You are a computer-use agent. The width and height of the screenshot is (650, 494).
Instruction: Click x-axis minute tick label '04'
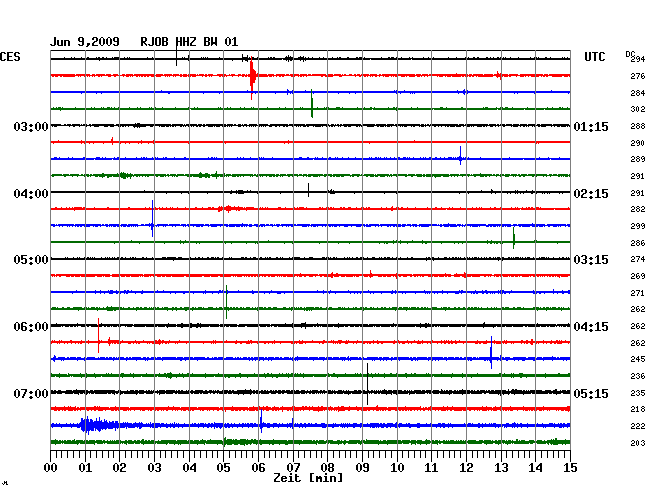(x=189, y=468)
